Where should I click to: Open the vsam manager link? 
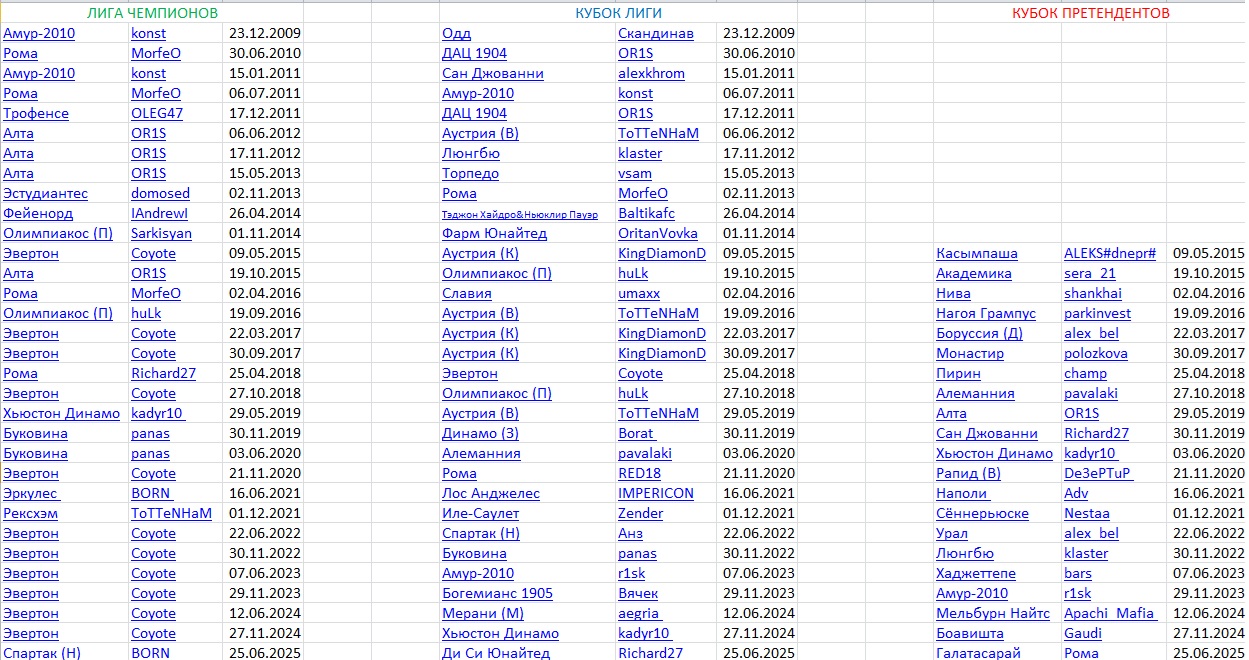(x=635, y=173)
